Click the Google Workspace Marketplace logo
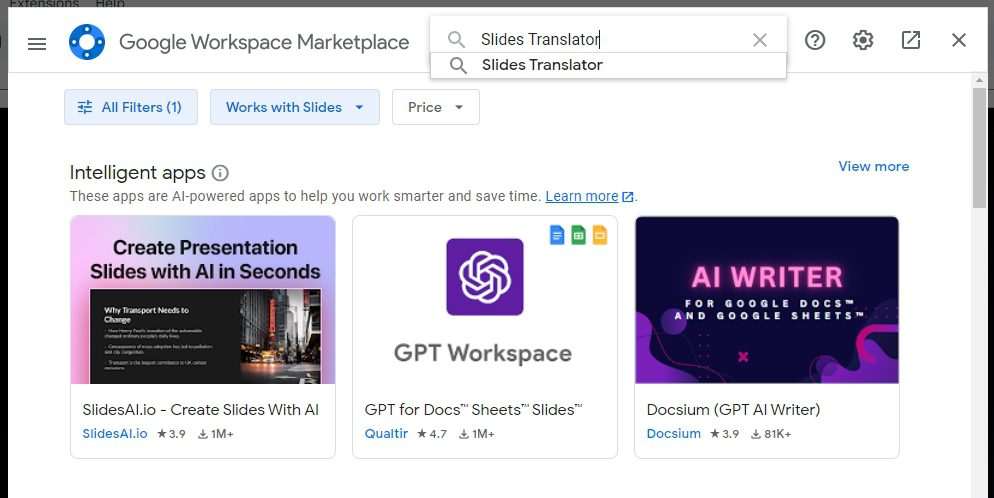This screenshot has height=498, width=994. (x=87, y=42)
